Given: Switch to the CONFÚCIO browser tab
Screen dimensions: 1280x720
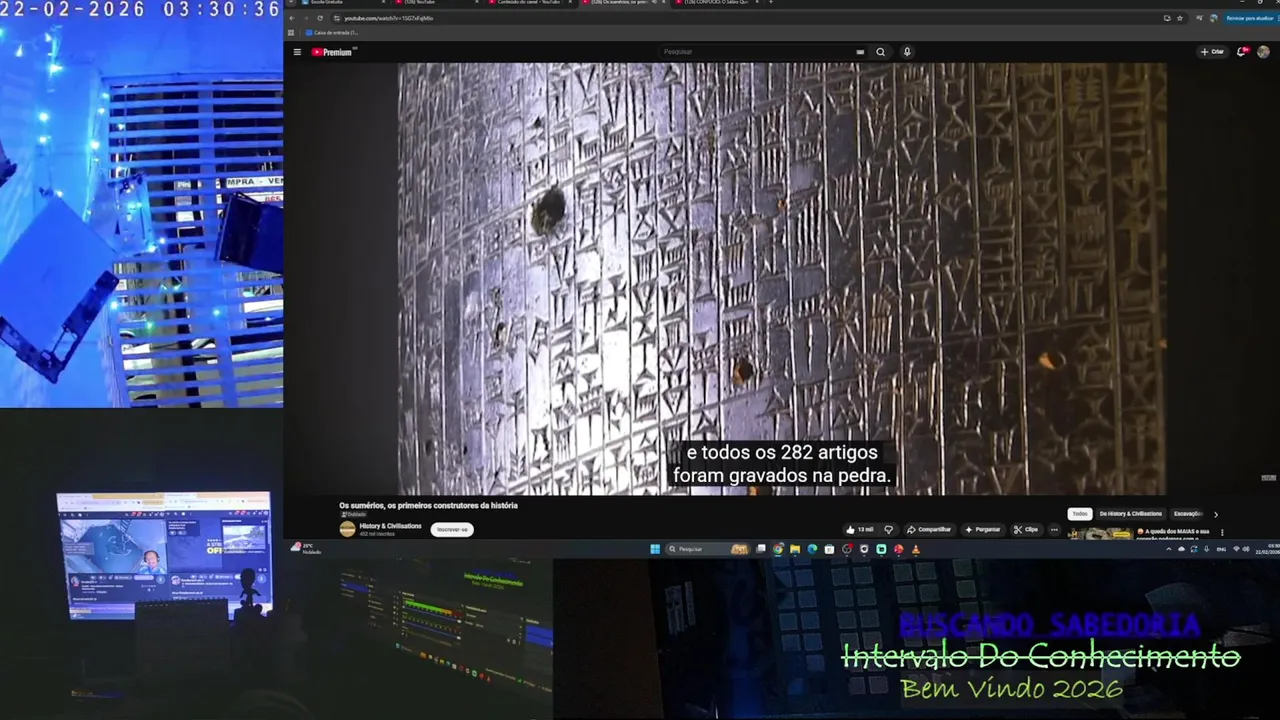Looking at the screenshot, I should point(718,2).
